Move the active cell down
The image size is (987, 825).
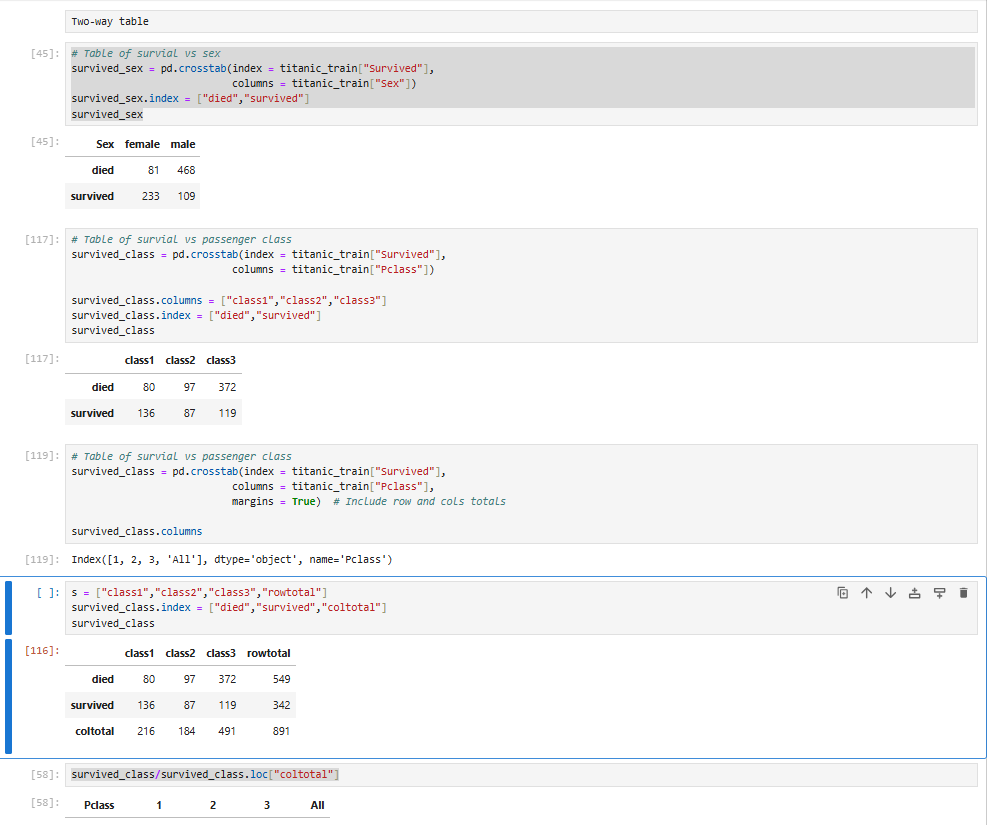click(890, 593)
